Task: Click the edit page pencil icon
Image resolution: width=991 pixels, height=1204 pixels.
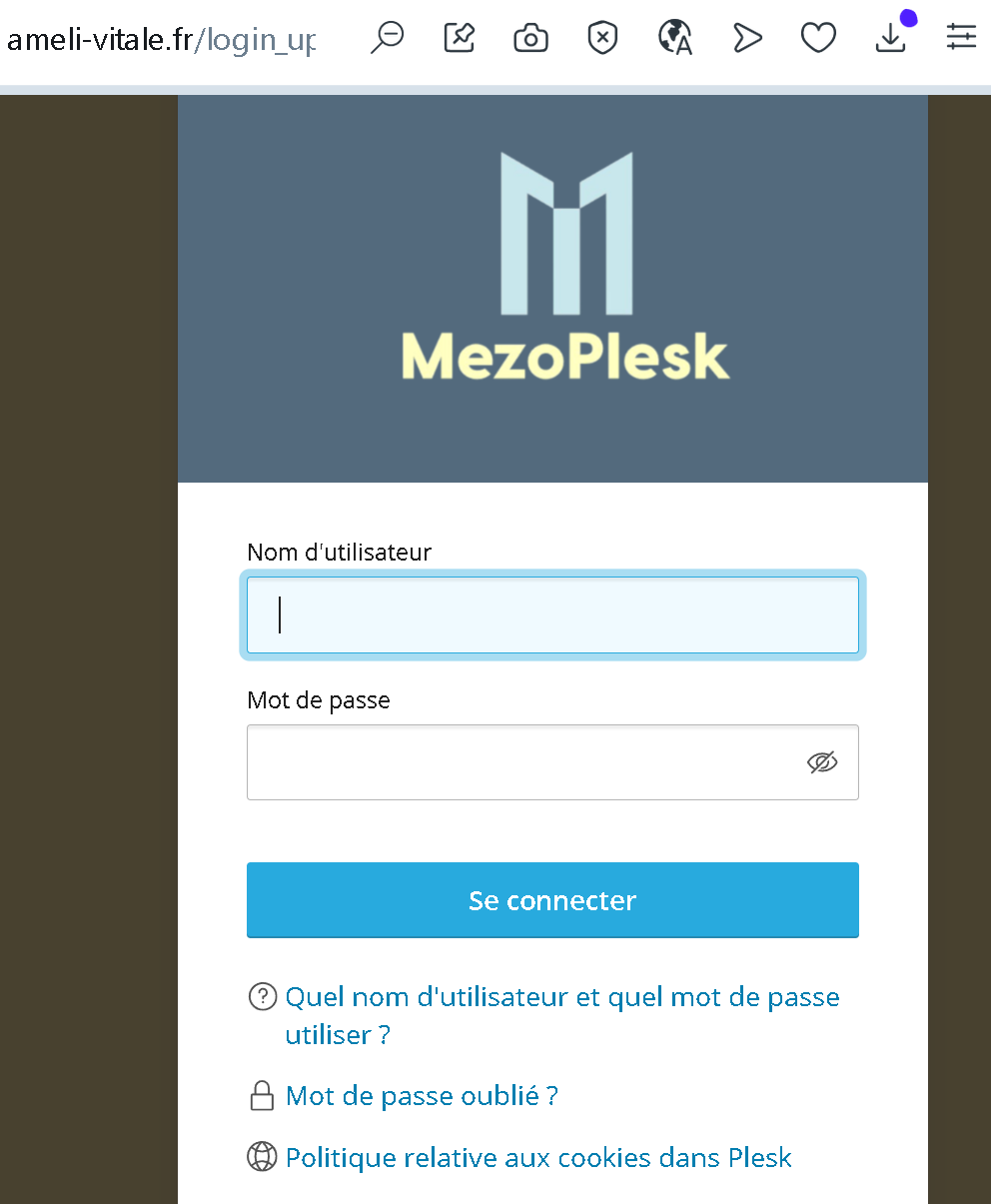Action: 459,38
